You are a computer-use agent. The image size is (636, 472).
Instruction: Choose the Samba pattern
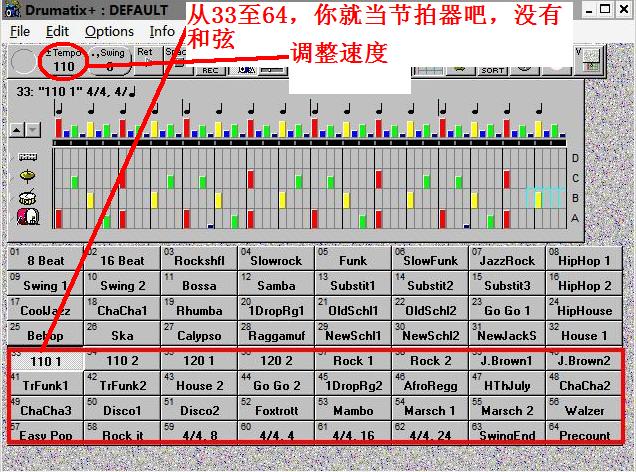(276, 283)
